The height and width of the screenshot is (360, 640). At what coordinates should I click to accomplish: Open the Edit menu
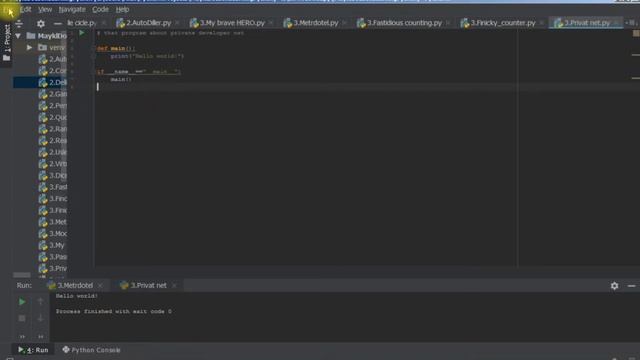[x=25, y=9]
